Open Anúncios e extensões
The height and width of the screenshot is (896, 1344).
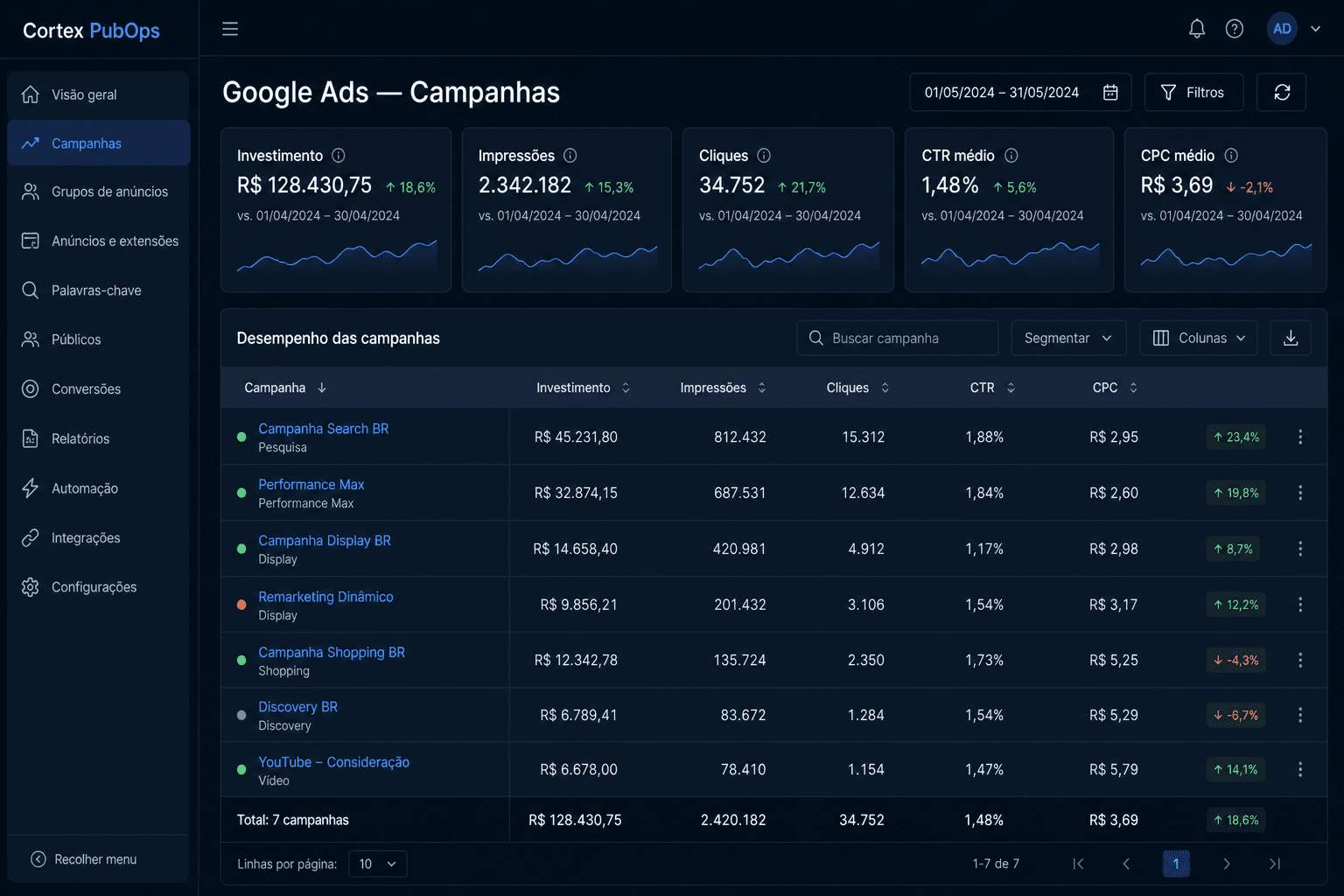click(99, 241)
